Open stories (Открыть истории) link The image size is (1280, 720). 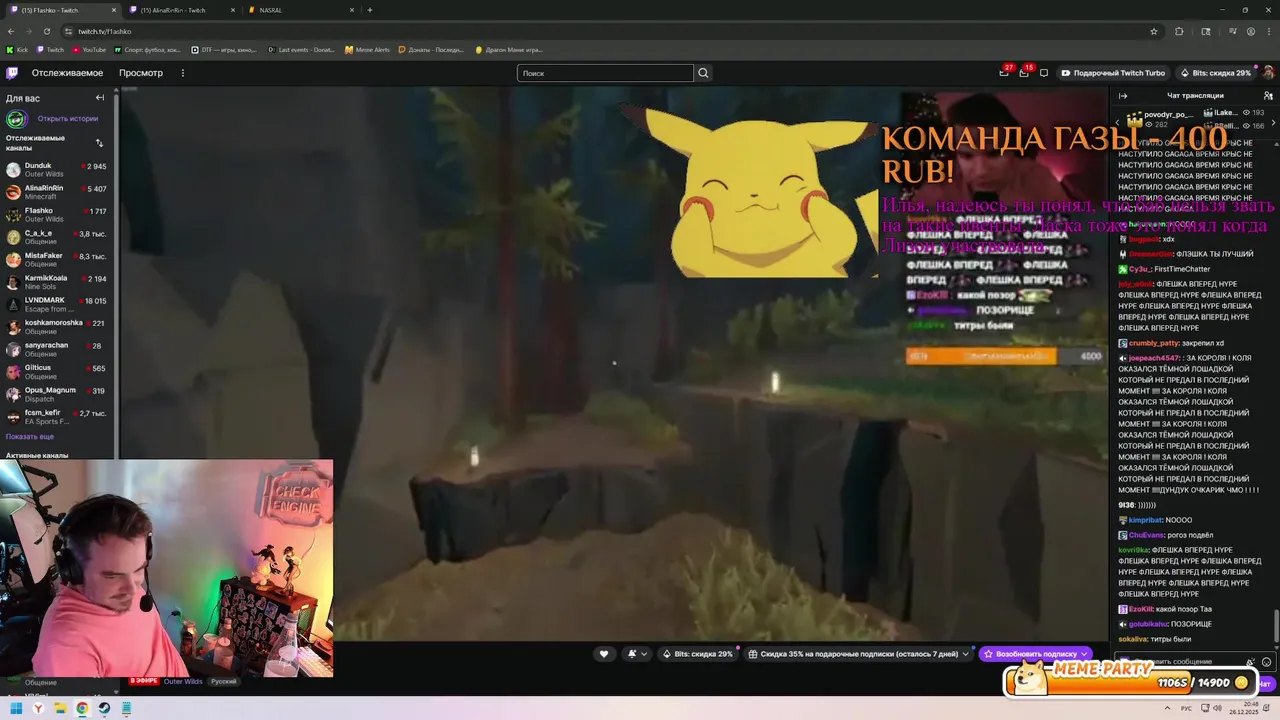click(67, 119)
